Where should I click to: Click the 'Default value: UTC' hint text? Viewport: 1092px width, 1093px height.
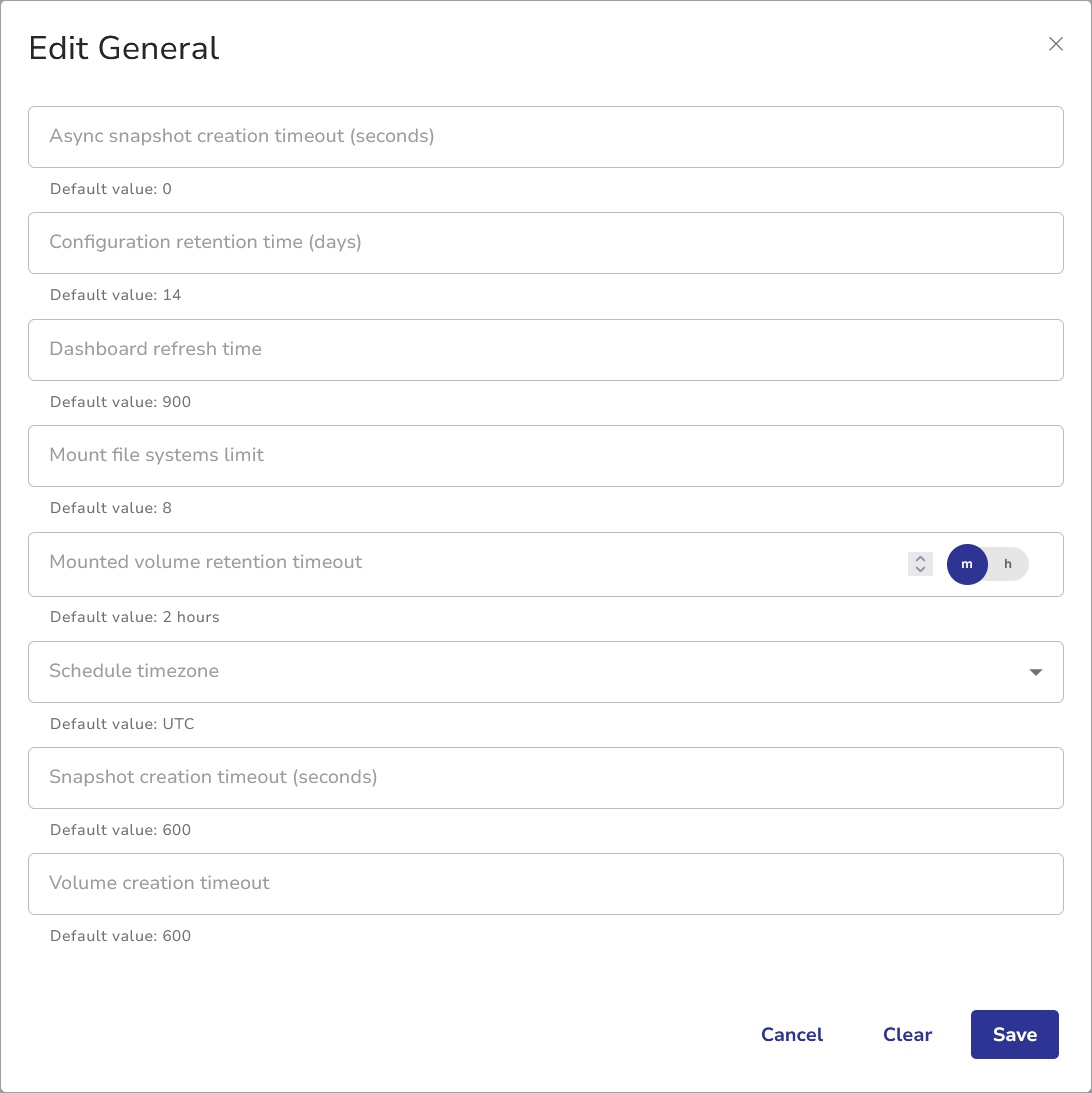122,724
